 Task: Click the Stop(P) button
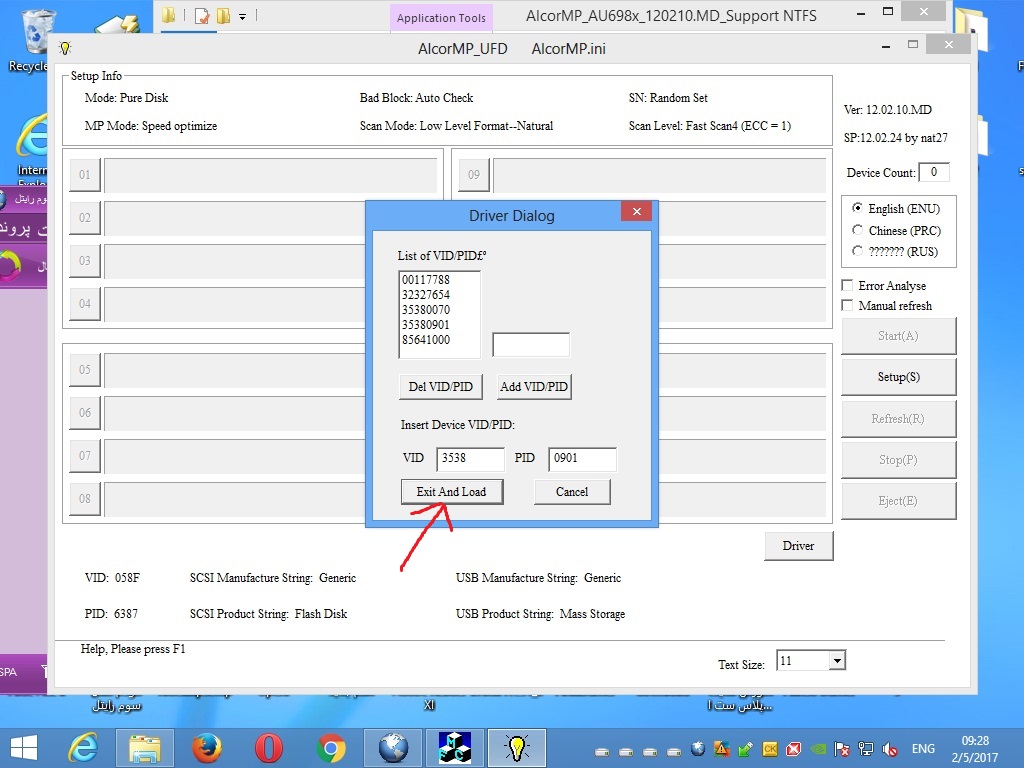(x=899, y=460)
